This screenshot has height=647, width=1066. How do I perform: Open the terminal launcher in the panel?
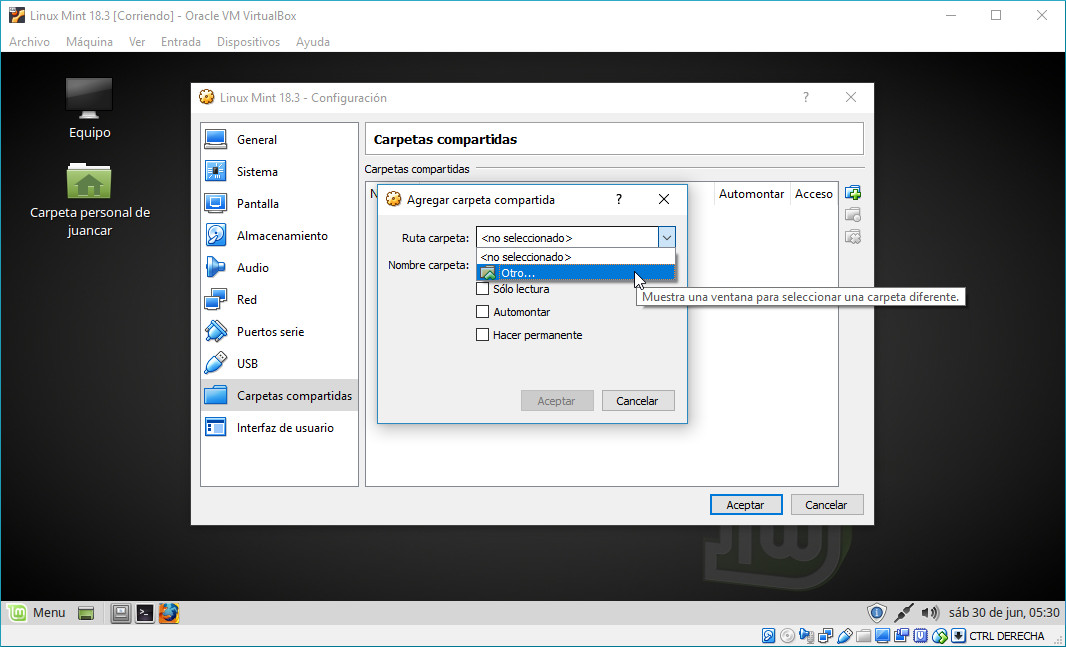[x=145, y=613]
